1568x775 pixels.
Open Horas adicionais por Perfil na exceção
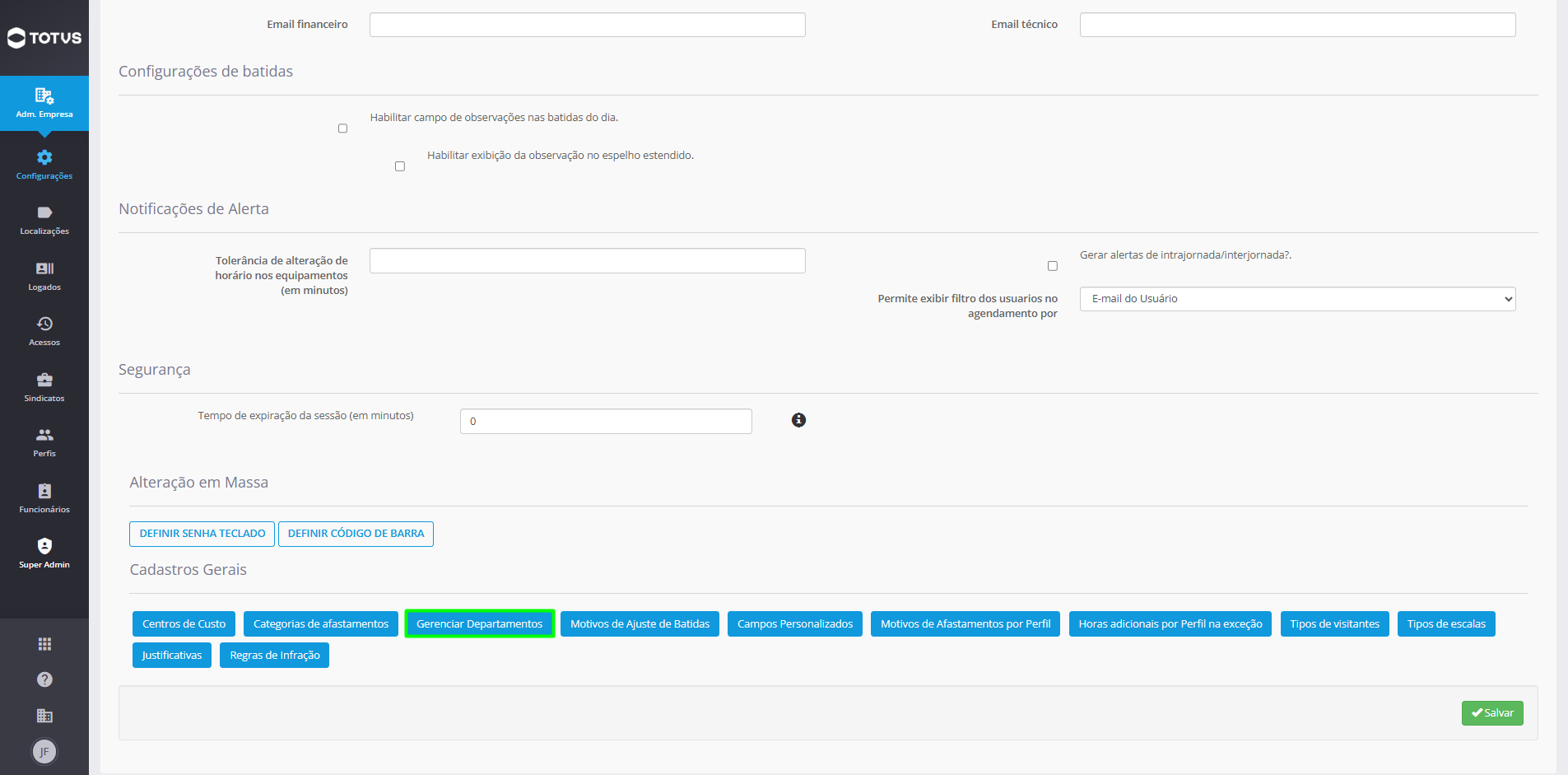[1170, 624]
